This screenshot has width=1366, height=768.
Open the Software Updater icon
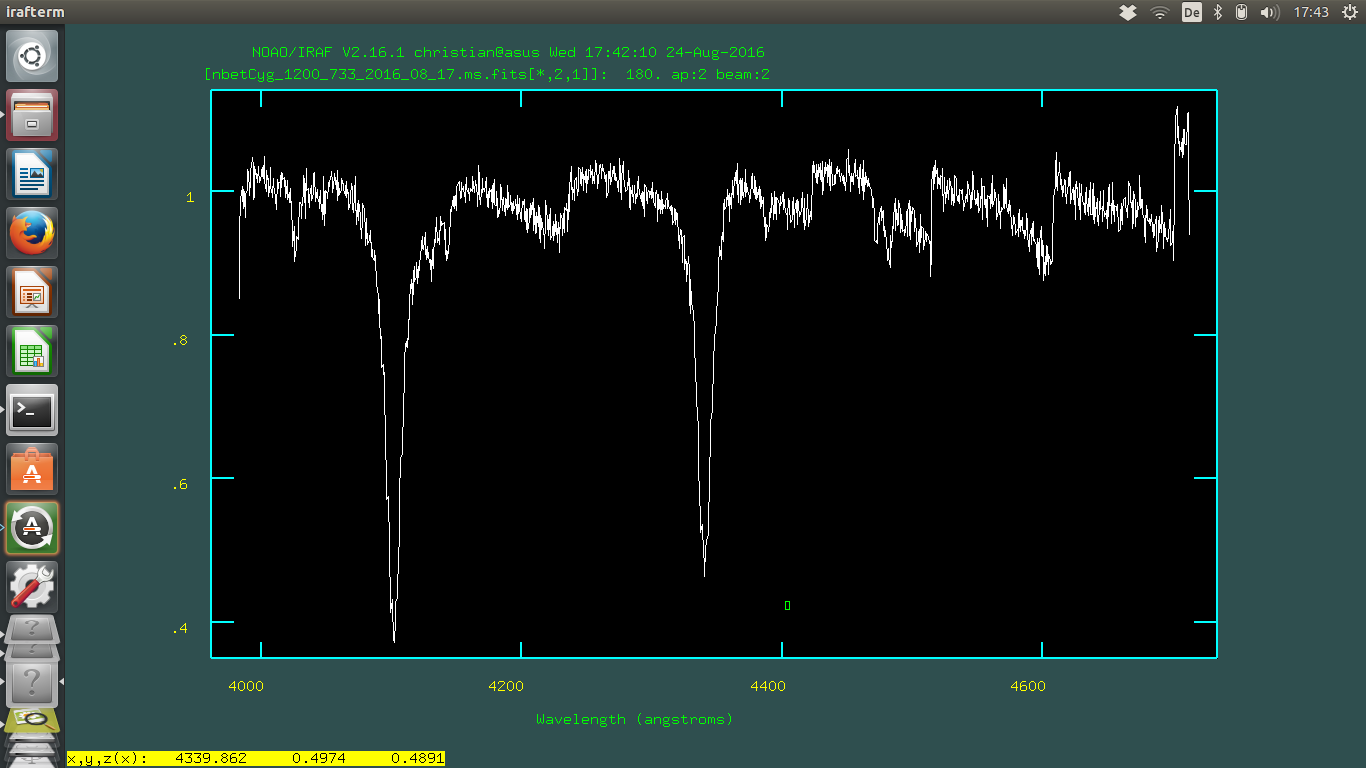click(32, 528)
